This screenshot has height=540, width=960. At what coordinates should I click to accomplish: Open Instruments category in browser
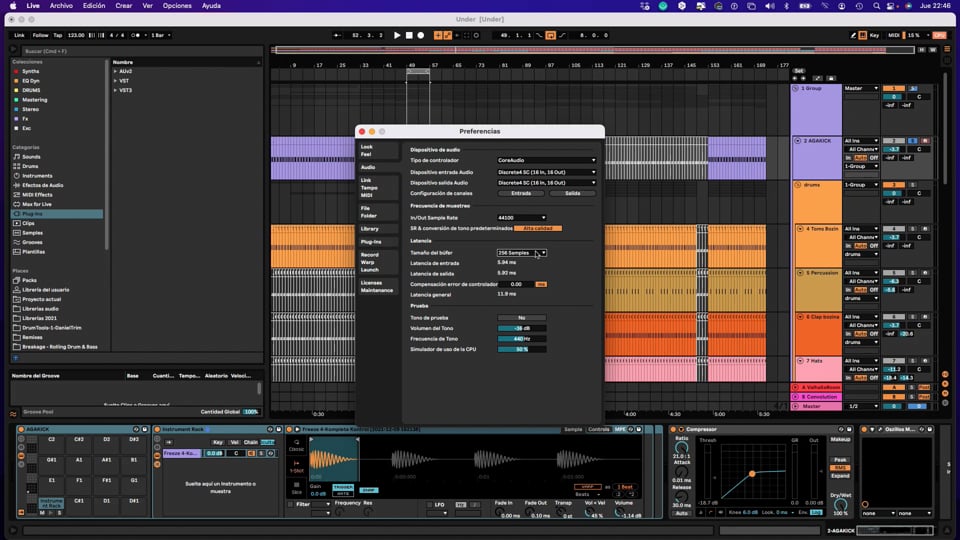click(37, 176)
